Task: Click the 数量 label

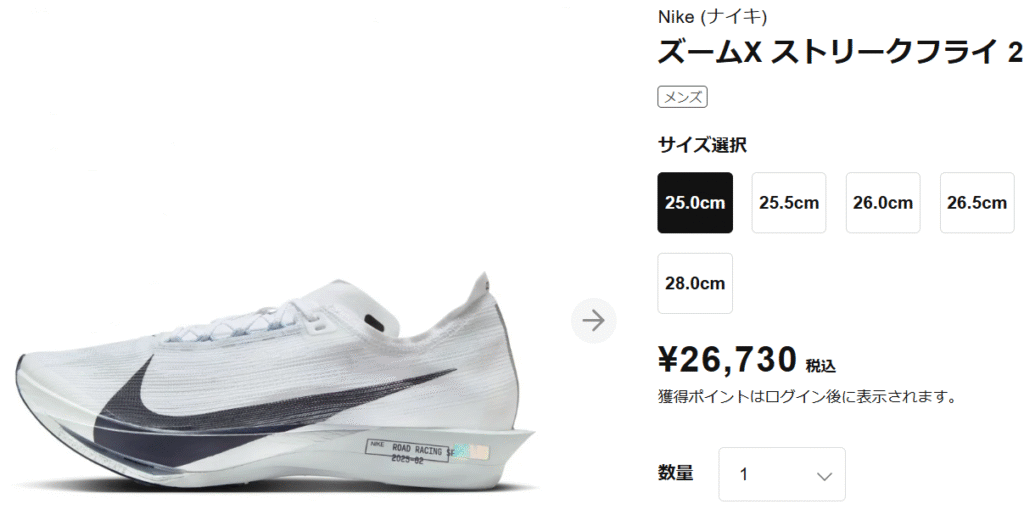Action: click(676, 473)
